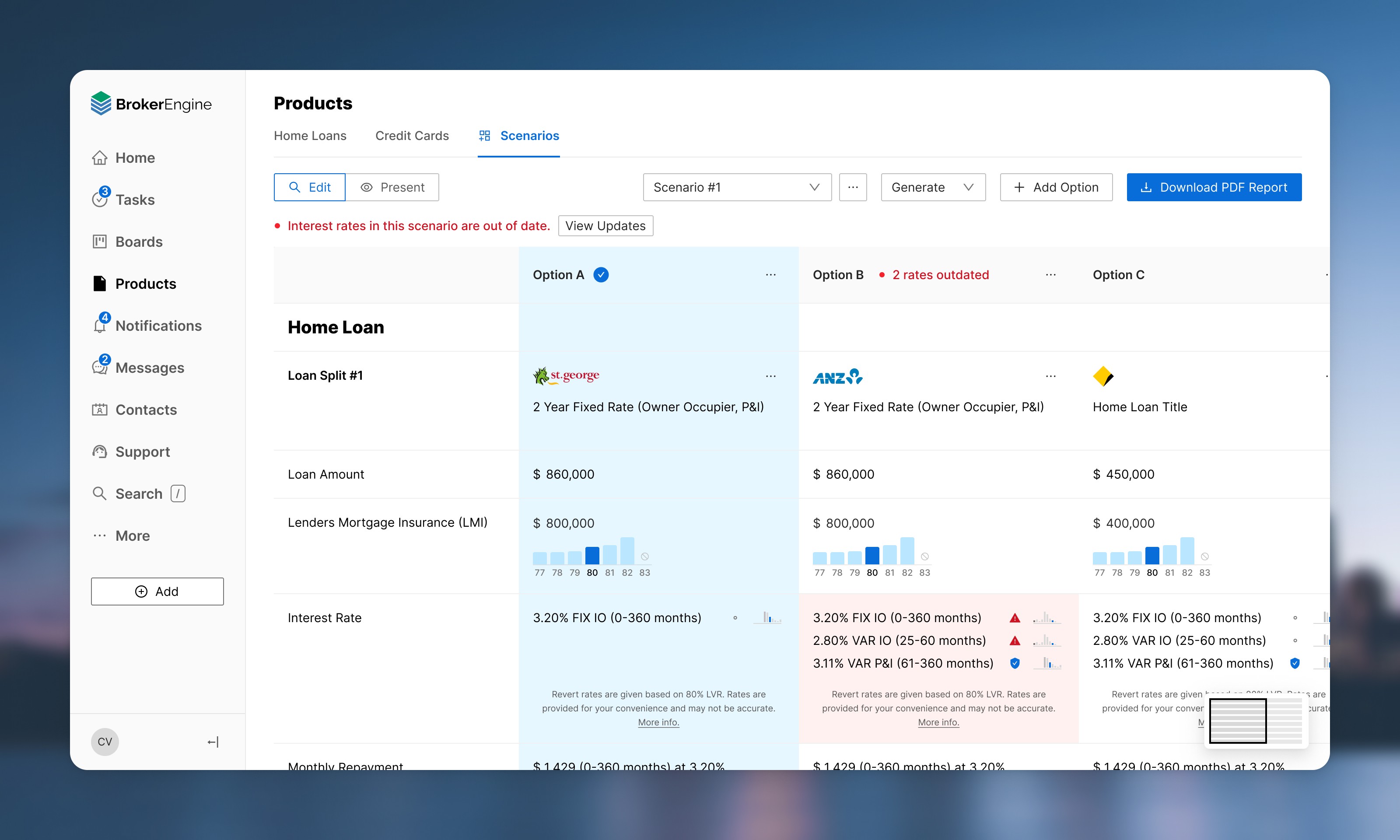Click the View Updates button

605,226
